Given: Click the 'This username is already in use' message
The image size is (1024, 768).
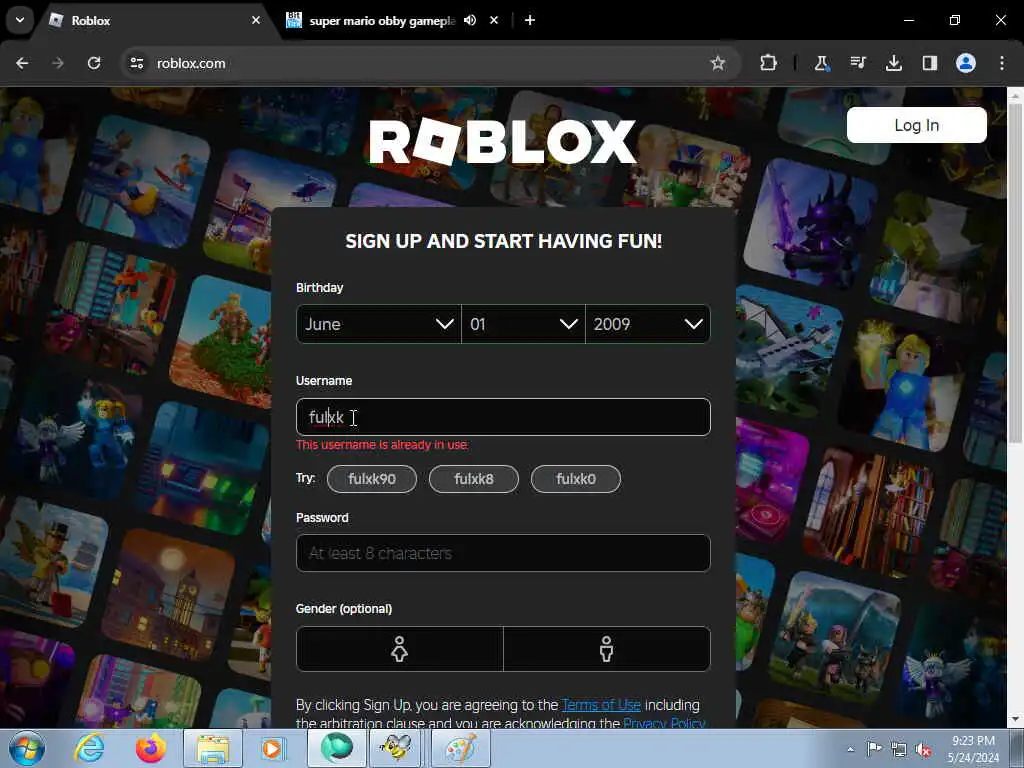Looking at the screenshot, I should [382, 445].
